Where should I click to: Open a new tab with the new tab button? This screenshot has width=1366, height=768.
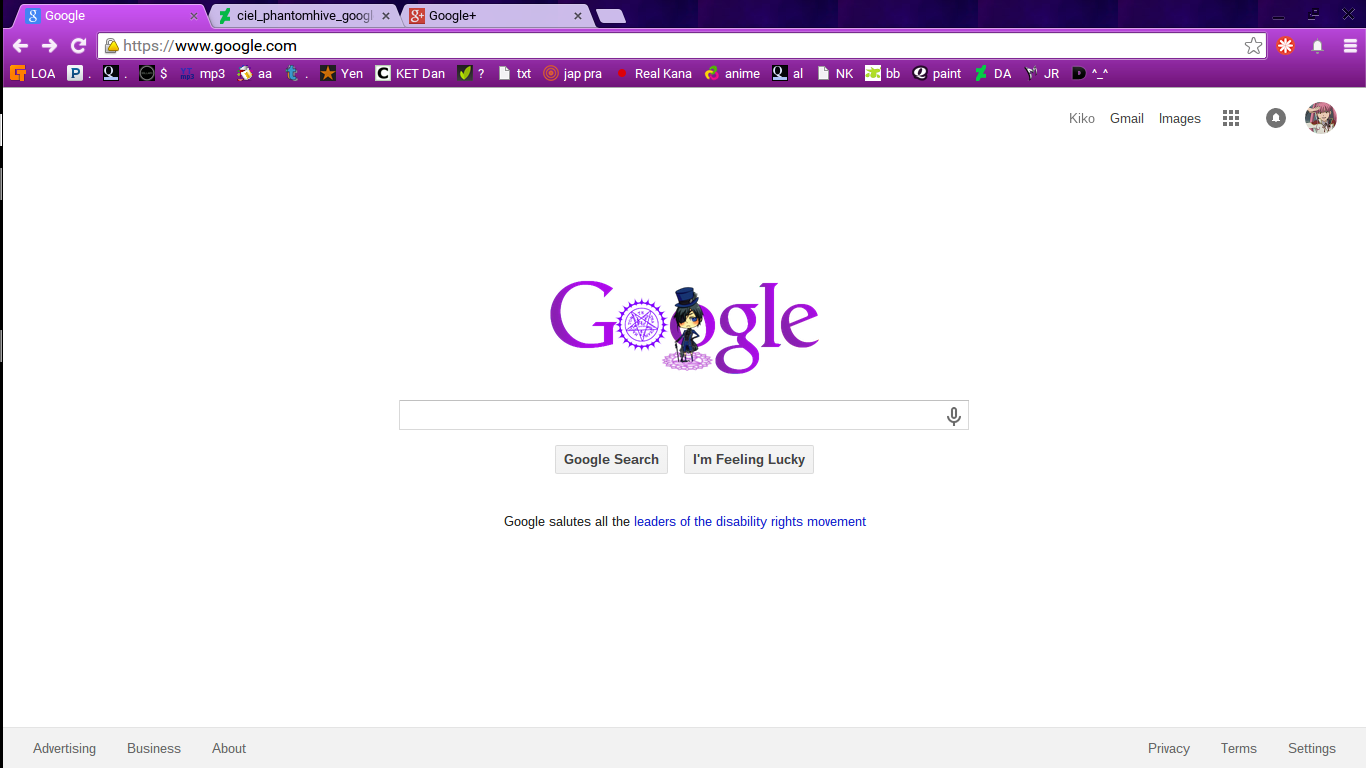click(611, 16)
